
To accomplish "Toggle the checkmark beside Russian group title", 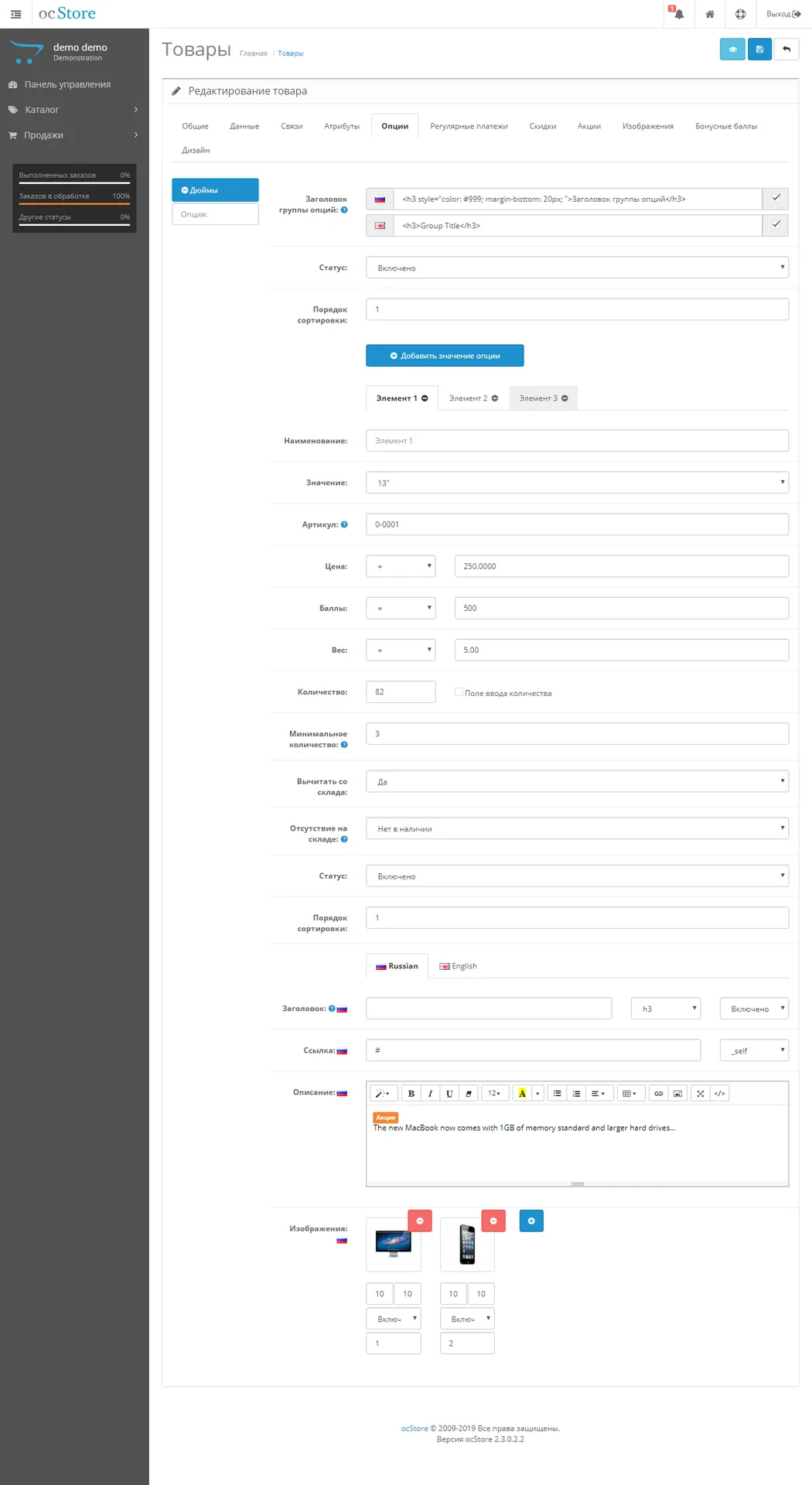I will [776, 199].
